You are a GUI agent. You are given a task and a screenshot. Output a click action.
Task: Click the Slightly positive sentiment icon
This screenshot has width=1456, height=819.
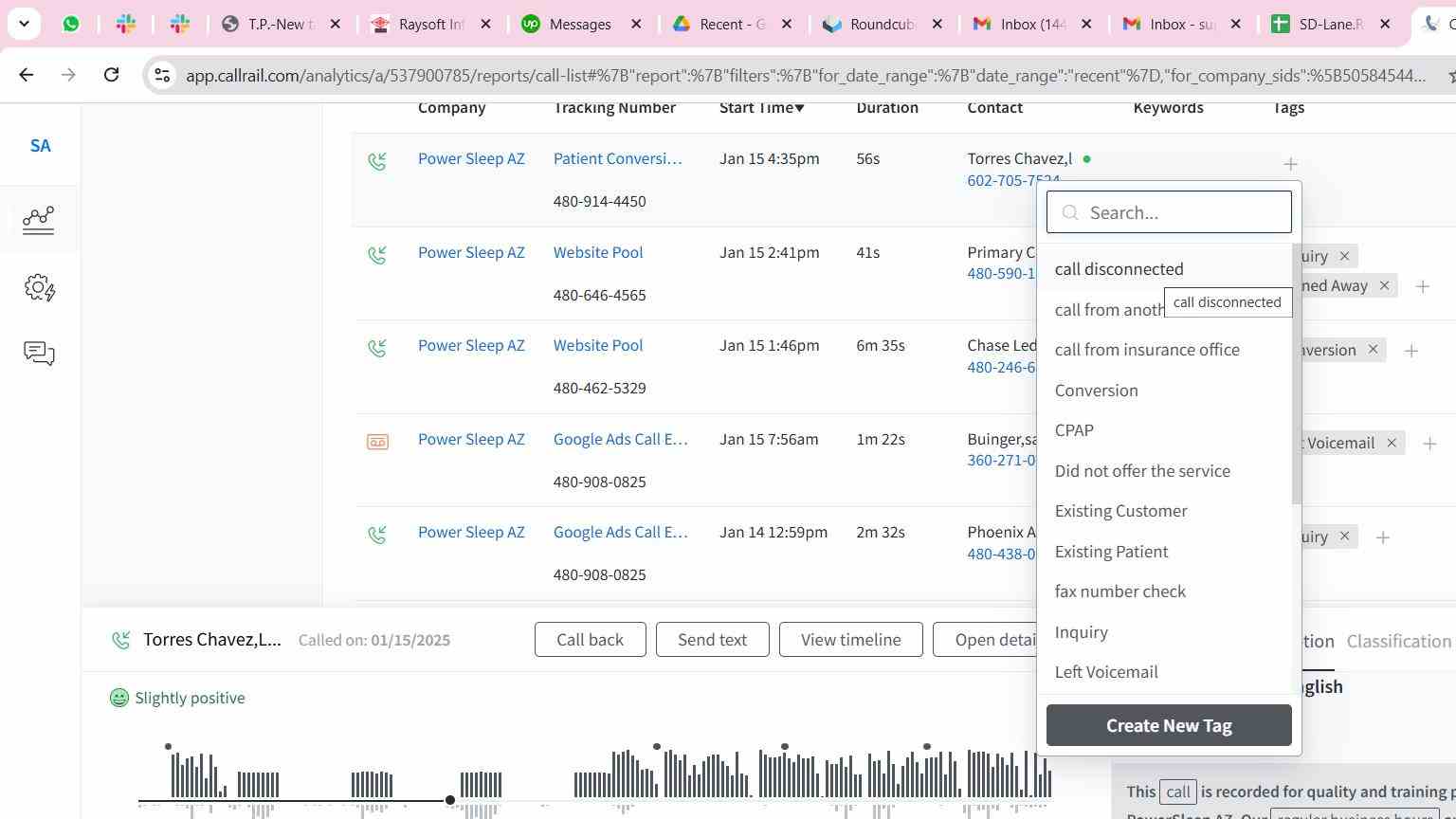pyautogui.click(x=118, y=699)
